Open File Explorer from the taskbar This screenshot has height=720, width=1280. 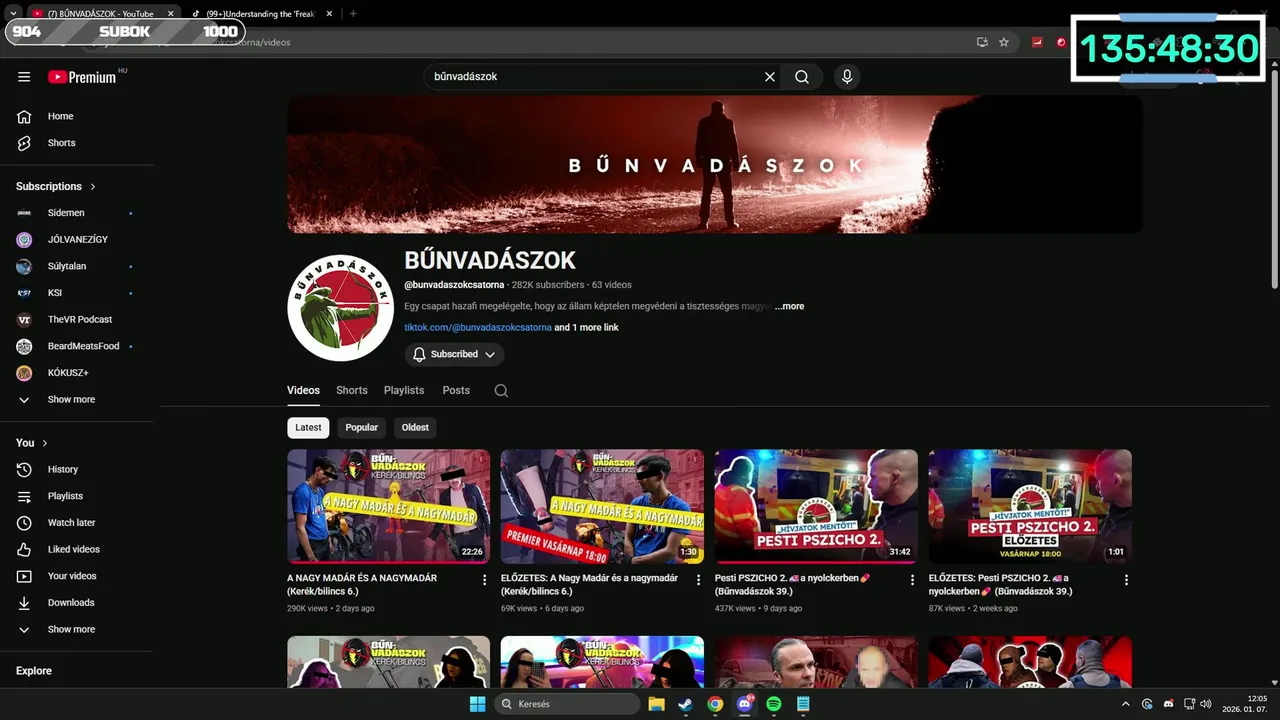tap(656, 704)
